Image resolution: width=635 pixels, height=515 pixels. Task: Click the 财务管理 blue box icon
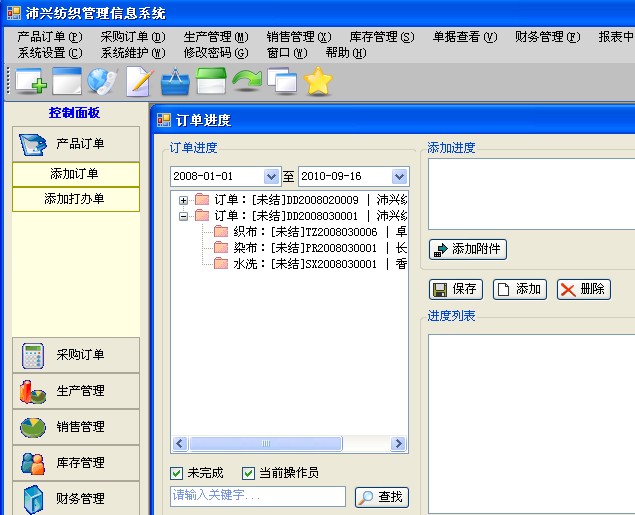click(x=33, y=500)
